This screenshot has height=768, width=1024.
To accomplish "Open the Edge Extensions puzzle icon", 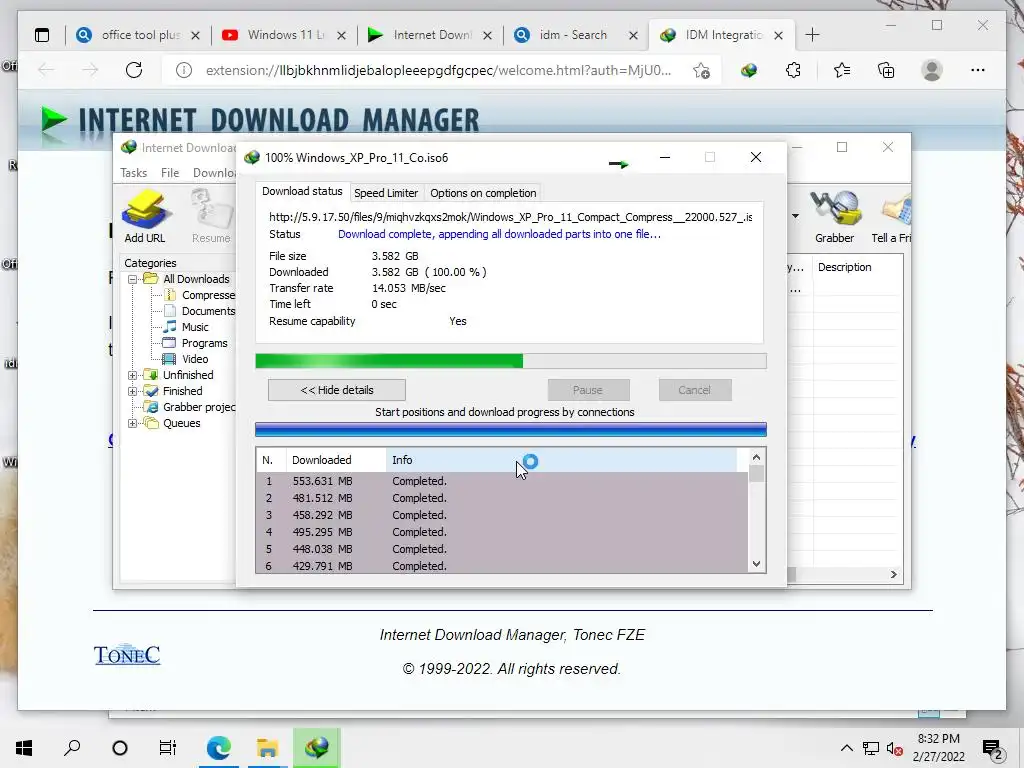I will 793,71.
